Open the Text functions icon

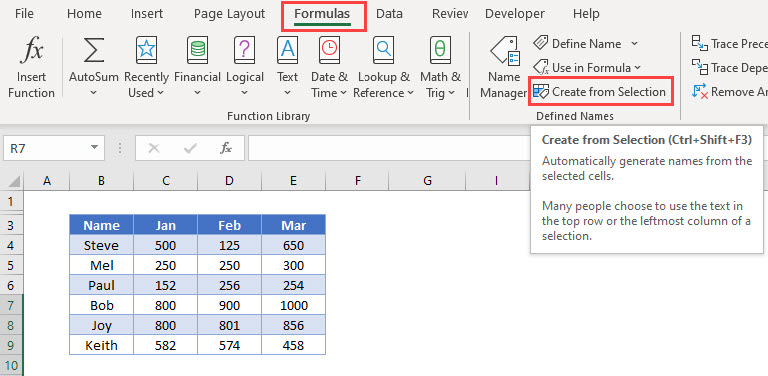click(288, 50)
